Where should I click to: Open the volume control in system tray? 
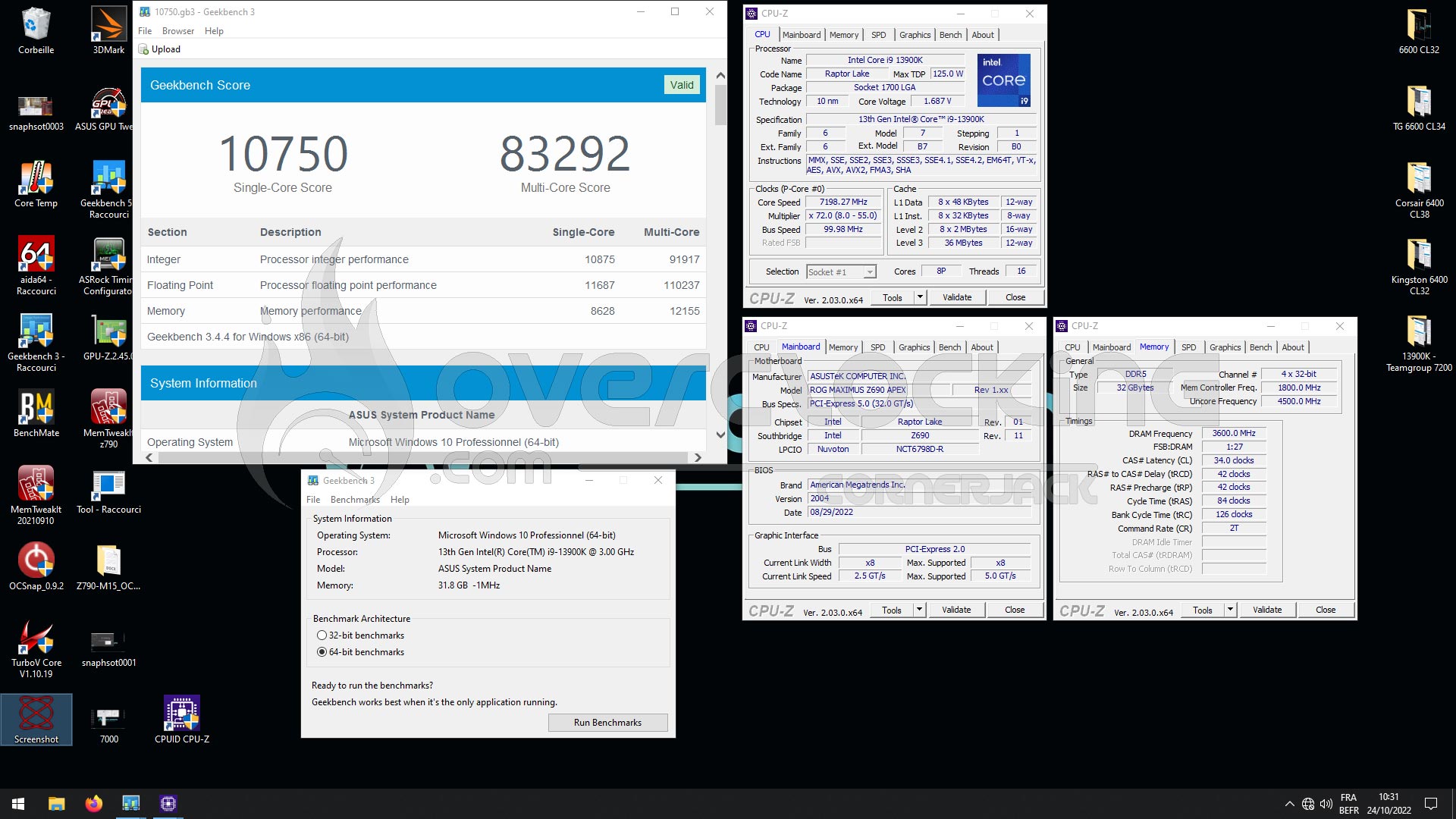click(1326, 804)
